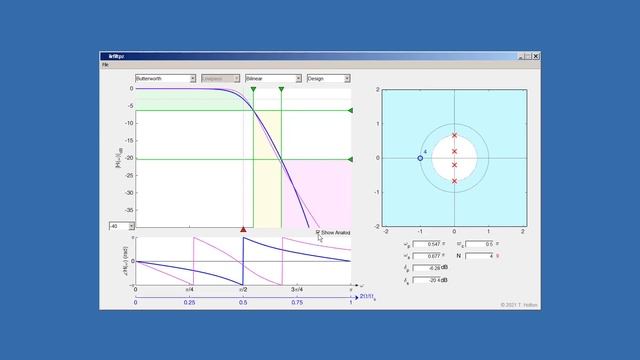Open the Design mode dropdown
The image size is (640, 360).
pyautogui.click(x=328, y=78)
